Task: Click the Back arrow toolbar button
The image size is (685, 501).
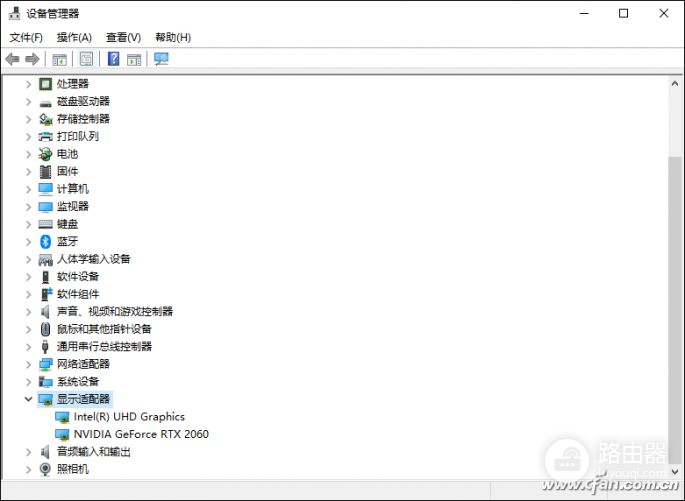Action: click(x=12, y=59)
